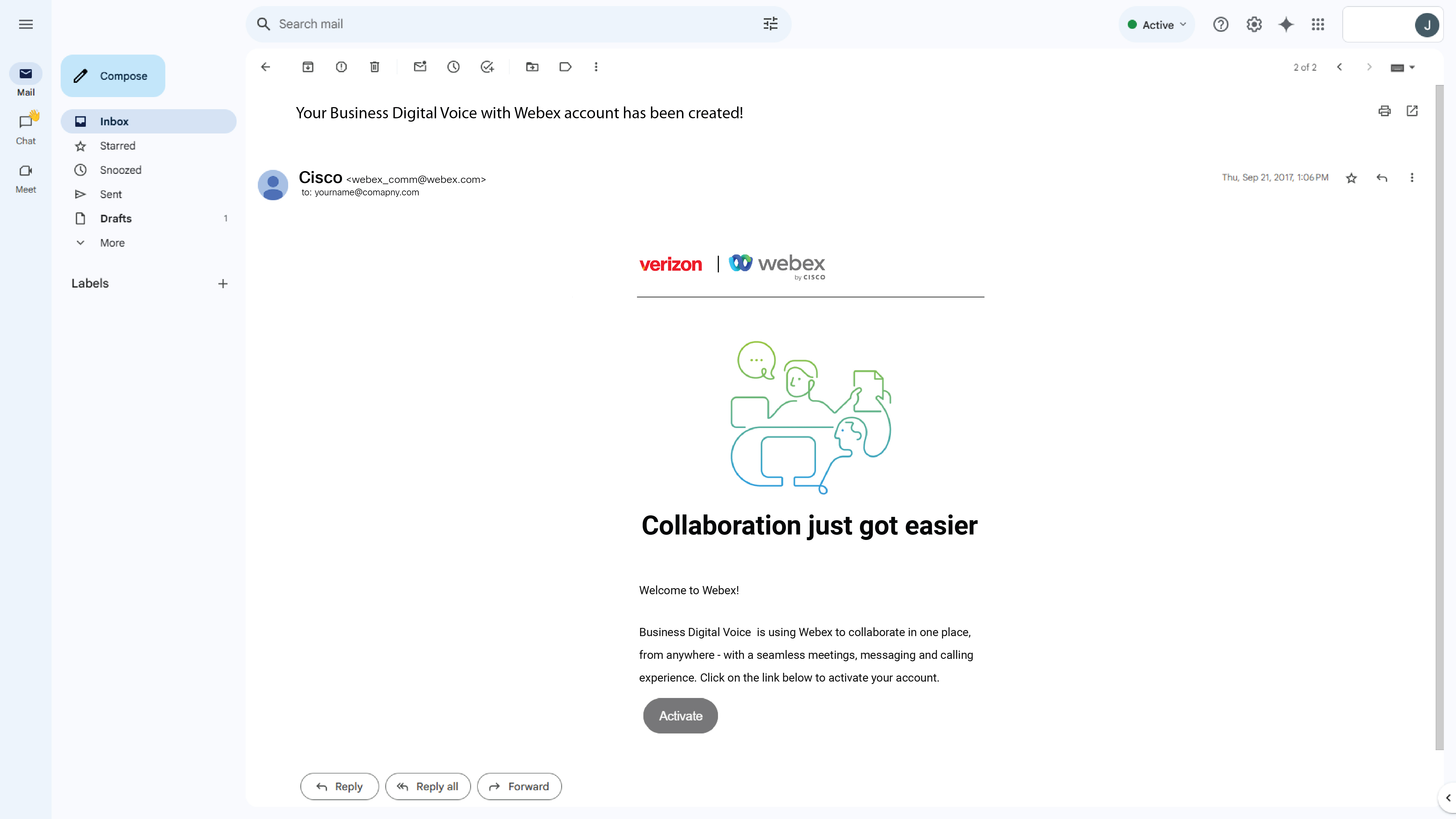Create new label with plus icon
Screen dimensions: 1456x819
223,284
